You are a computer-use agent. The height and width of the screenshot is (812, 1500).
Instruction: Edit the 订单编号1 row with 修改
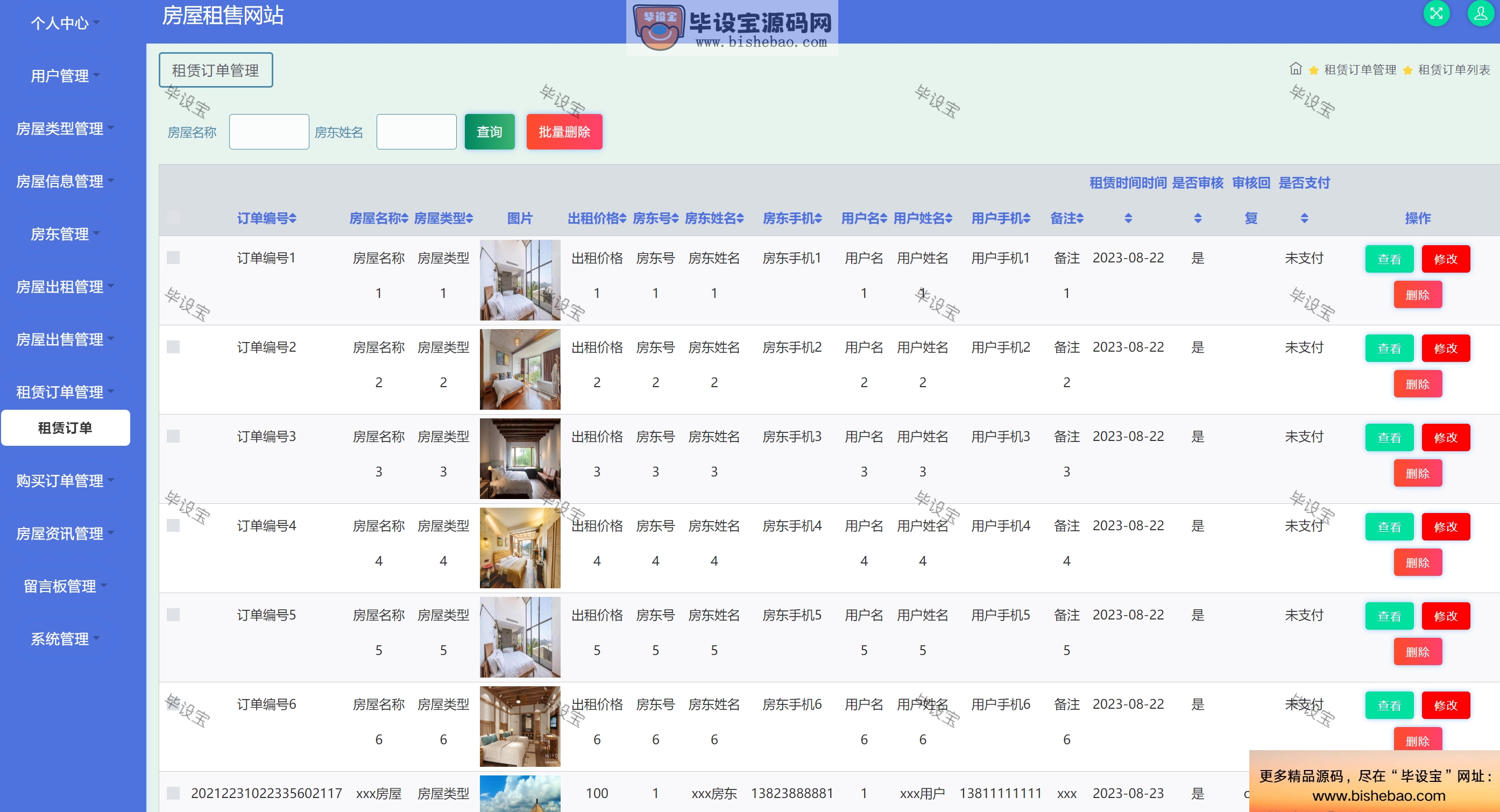point(1445,259)
